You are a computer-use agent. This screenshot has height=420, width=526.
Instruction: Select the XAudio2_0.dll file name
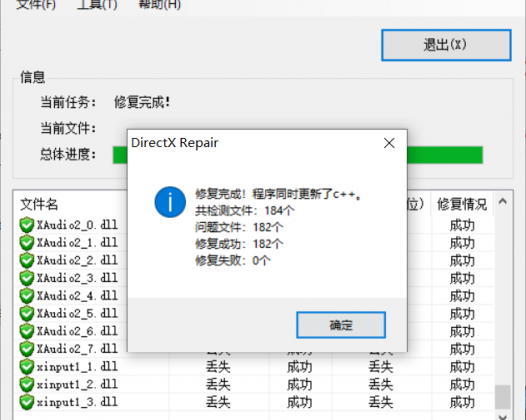[77, 225]
